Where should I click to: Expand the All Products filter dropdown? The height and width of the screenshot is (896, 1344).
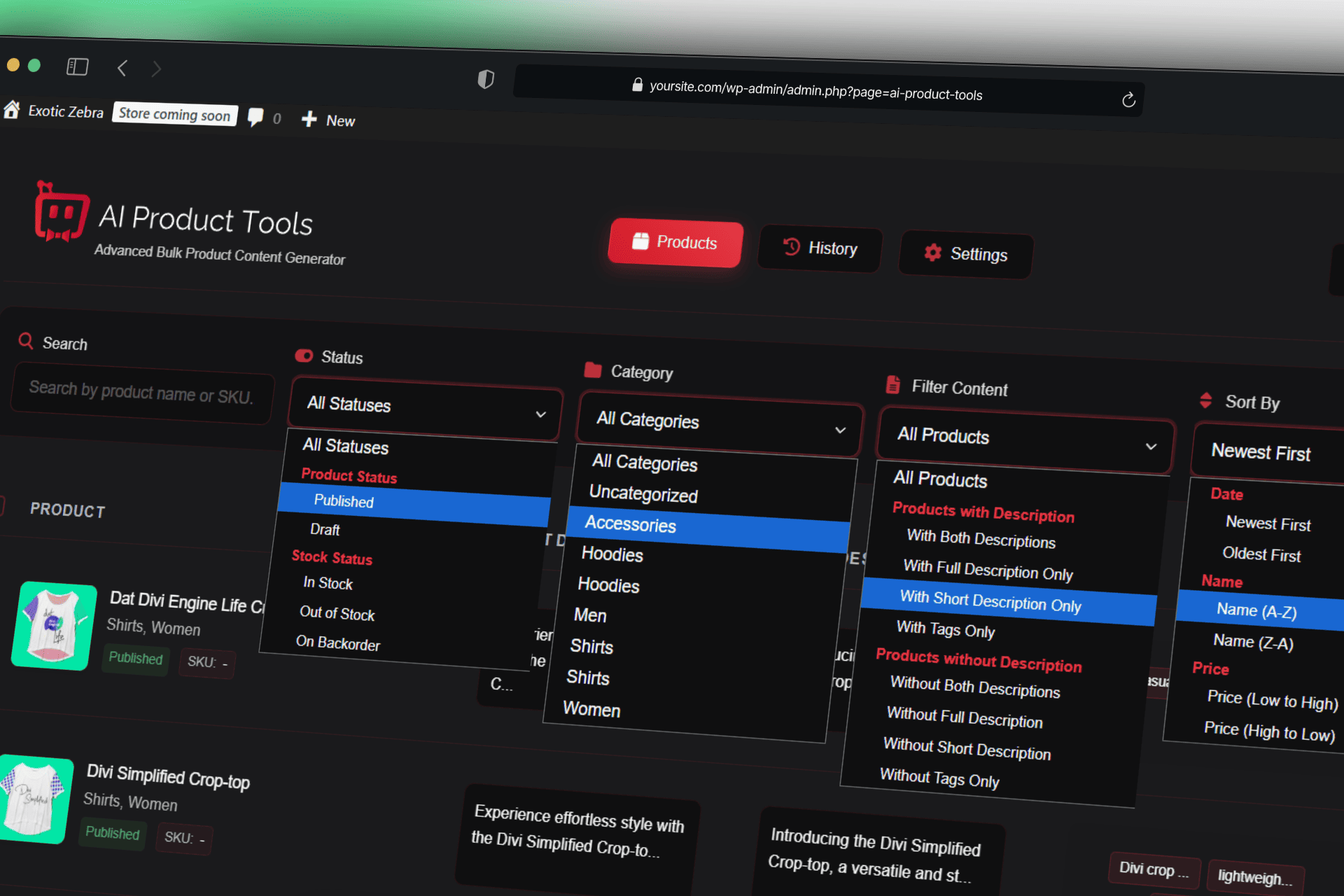pyautogui.click(x=1025, y=441)
